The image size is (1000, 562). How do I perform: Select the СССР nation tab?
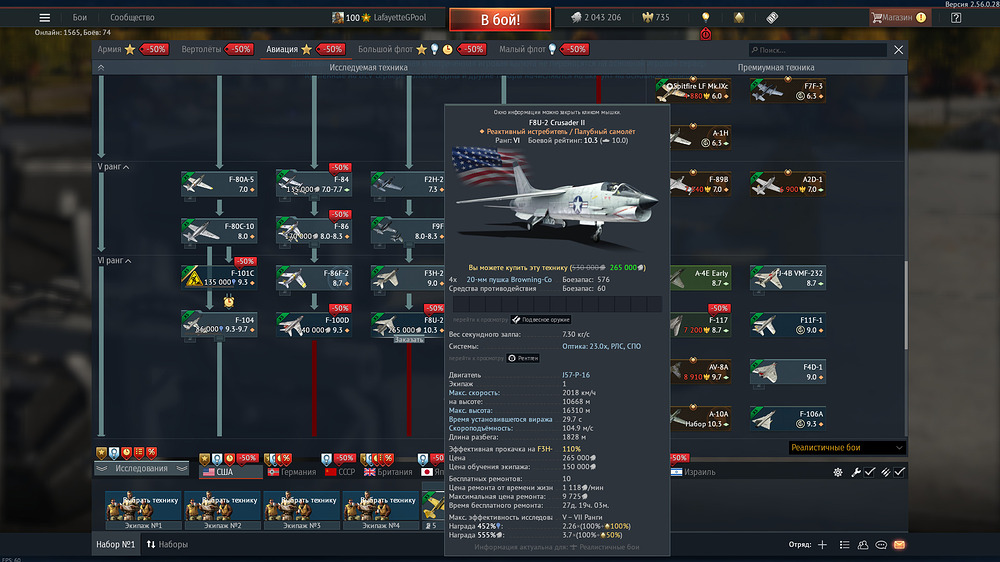[x=340, y=472]
